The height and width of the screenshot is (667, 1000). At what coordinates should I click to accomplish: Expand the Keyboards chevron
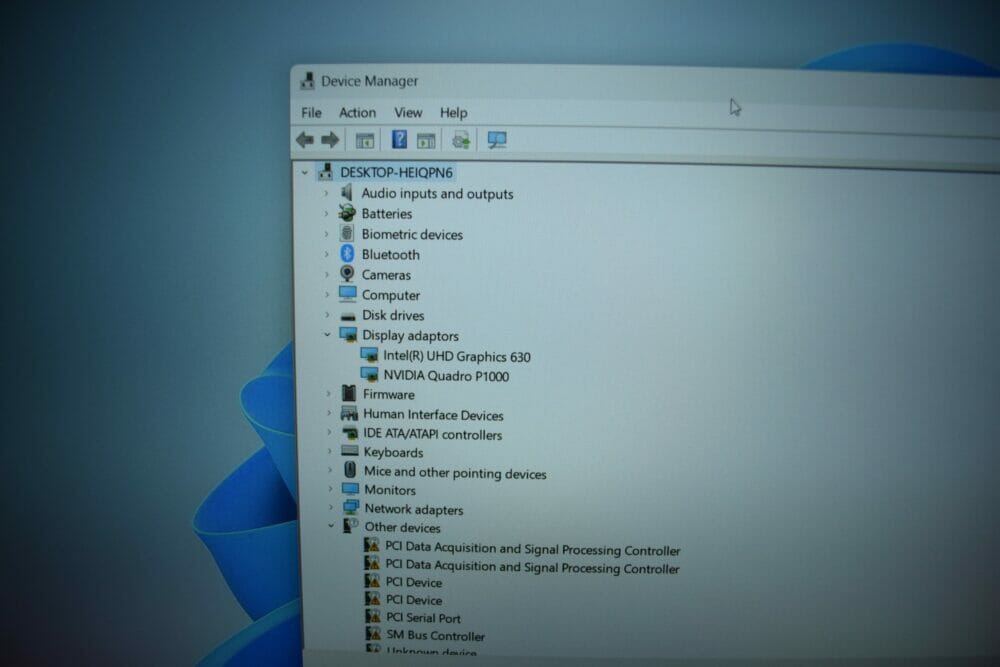(x=329, y=451)
